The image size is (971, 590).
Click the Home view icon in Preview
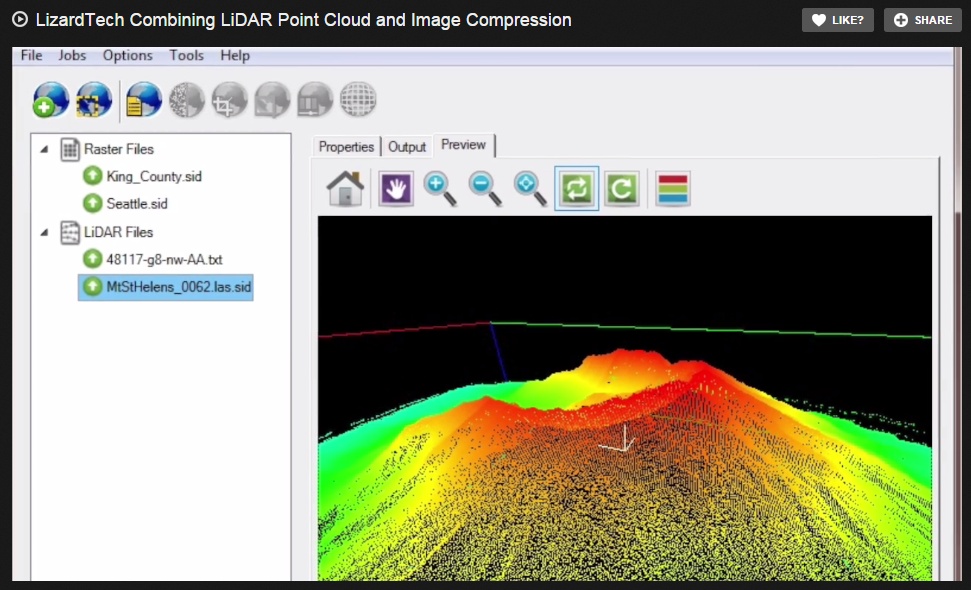[344, 188]
